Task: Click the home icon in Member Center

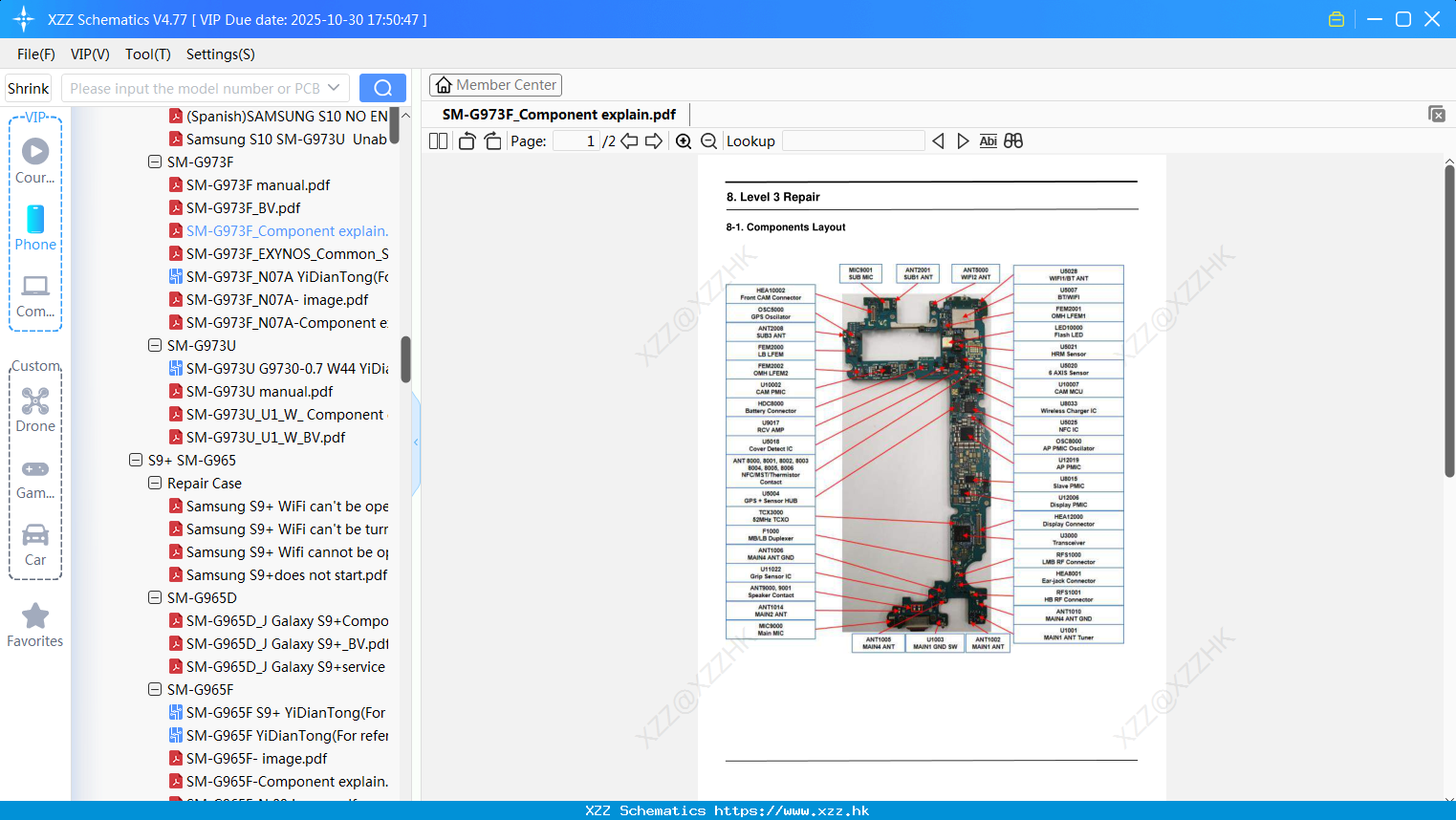Action: (444, 85)
